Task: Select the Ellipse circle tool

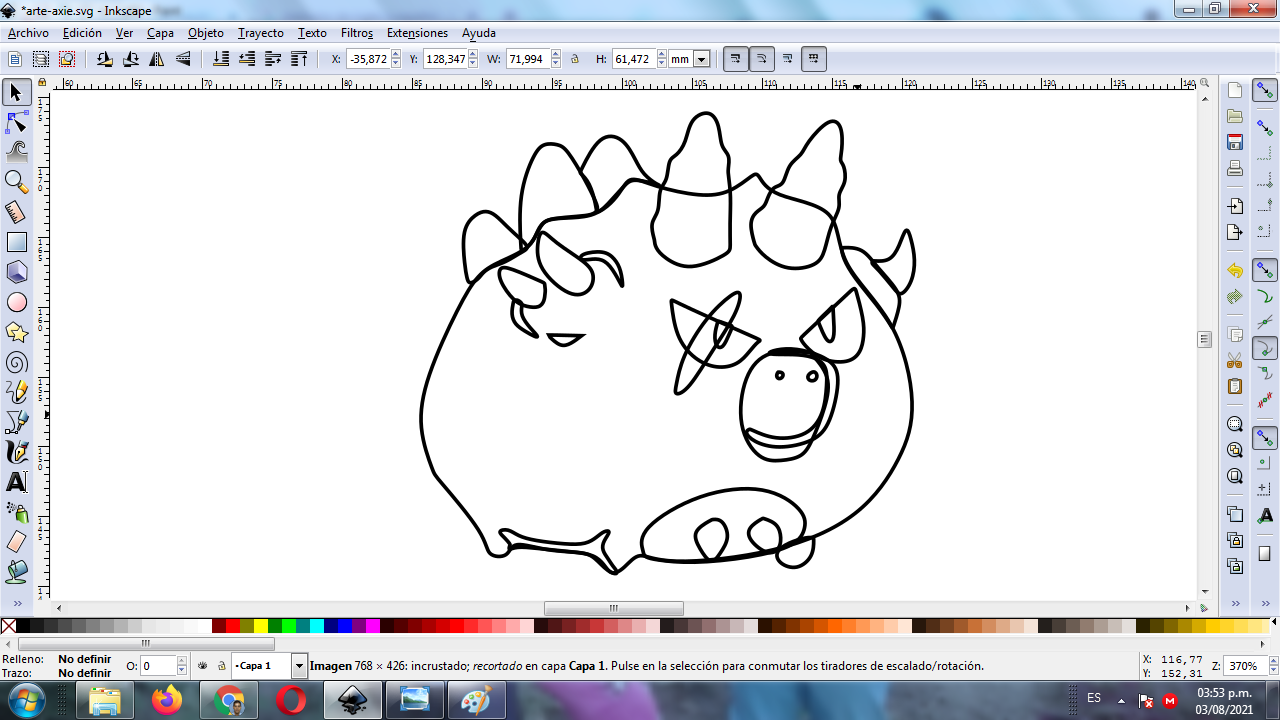Action: (x=16, y=302)
